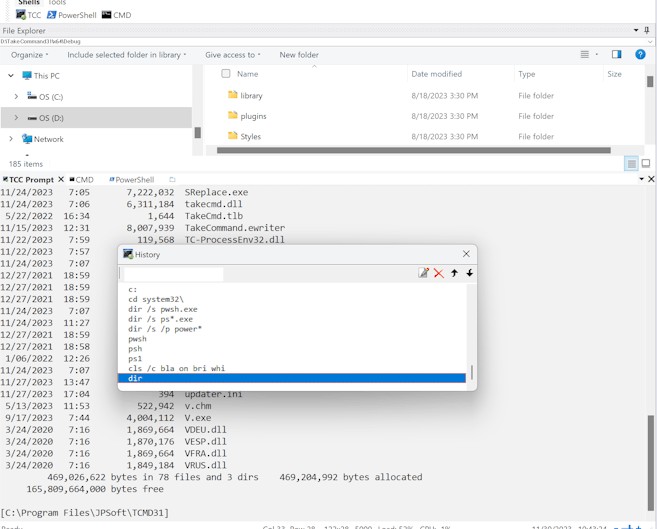Sort files by Name column
This screenshot has height=529, width=657.
[247, 74]
